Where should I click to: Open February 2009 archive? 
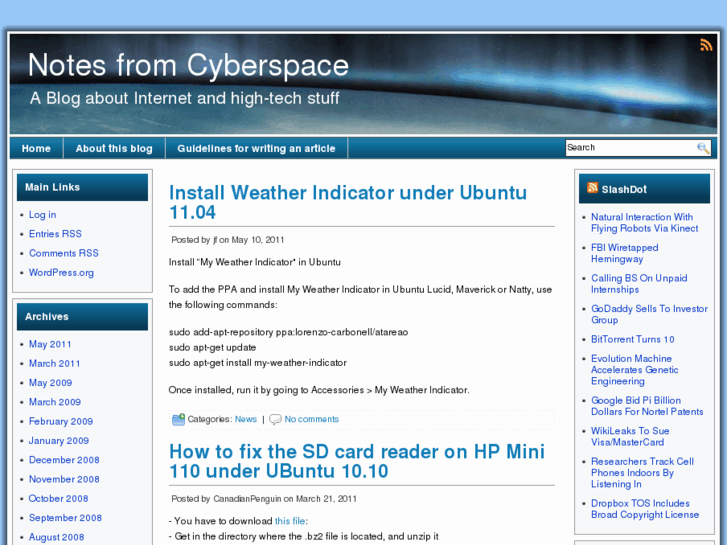click(x=61, y=421)
